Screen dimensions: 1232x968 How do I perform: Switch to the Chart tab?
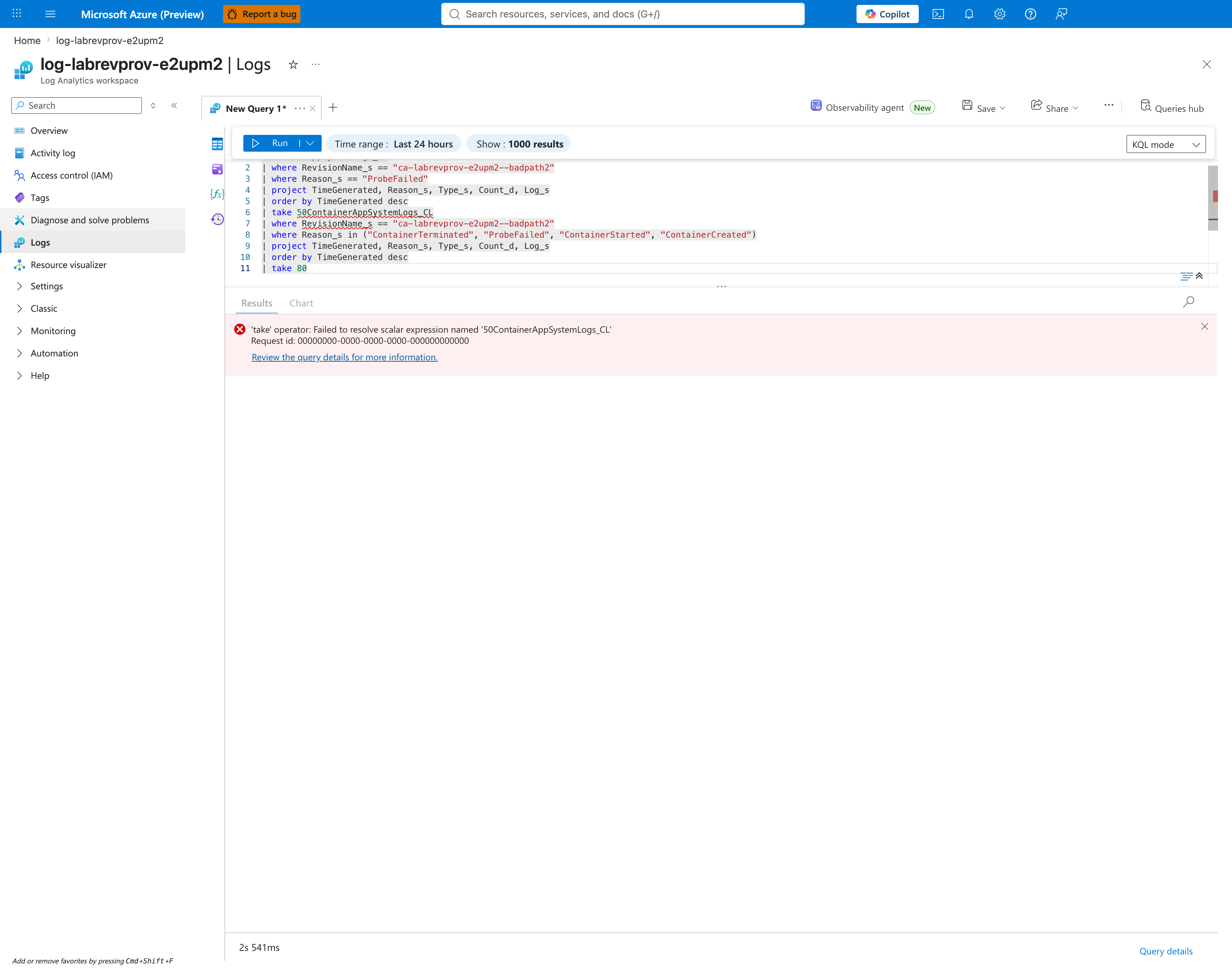tap(301, 303)
